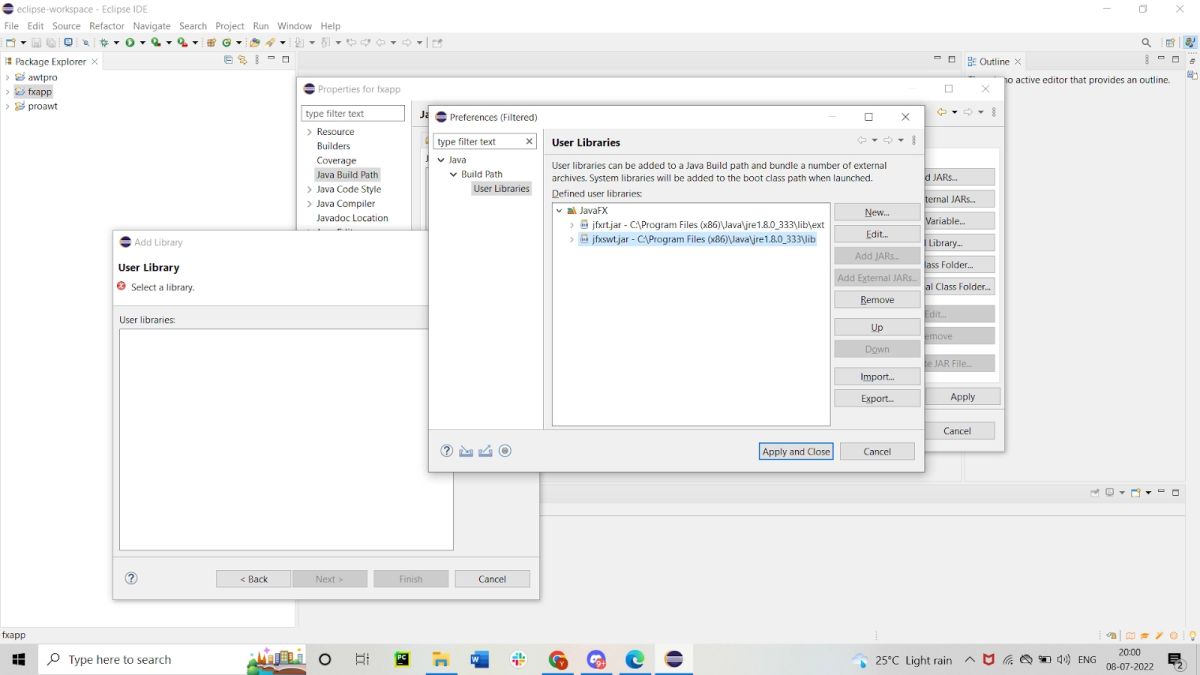This screenshot has height=675, width=1200.
Task: Click the help icon in Add Library dialog
Action: tap(131, 578)
